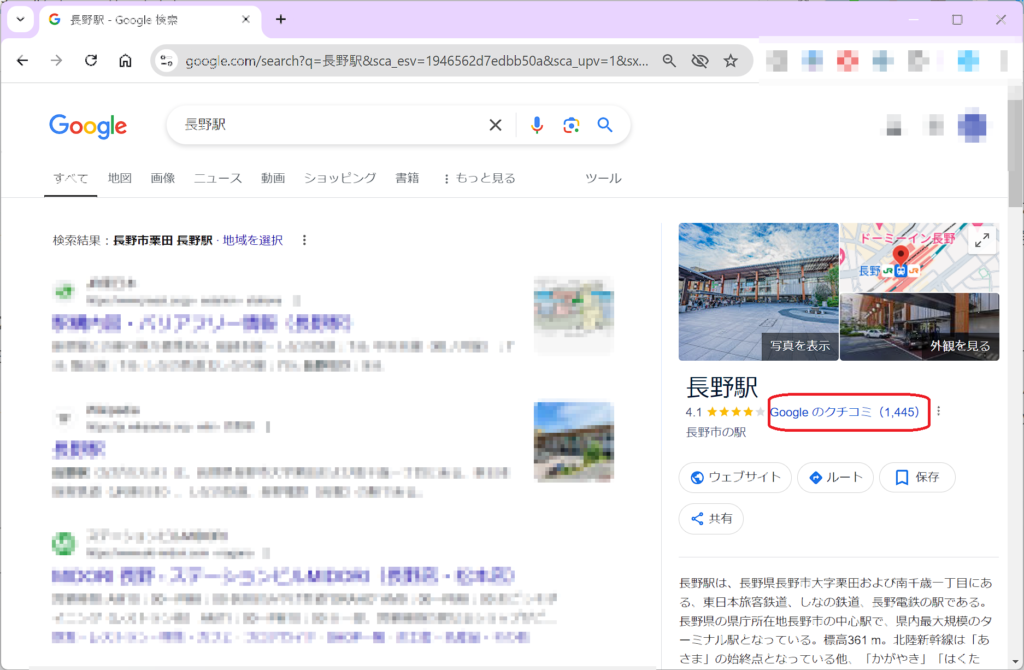Select the すべて results tab
This screenshot has height=670, width=1024.
tap(71, 178)
